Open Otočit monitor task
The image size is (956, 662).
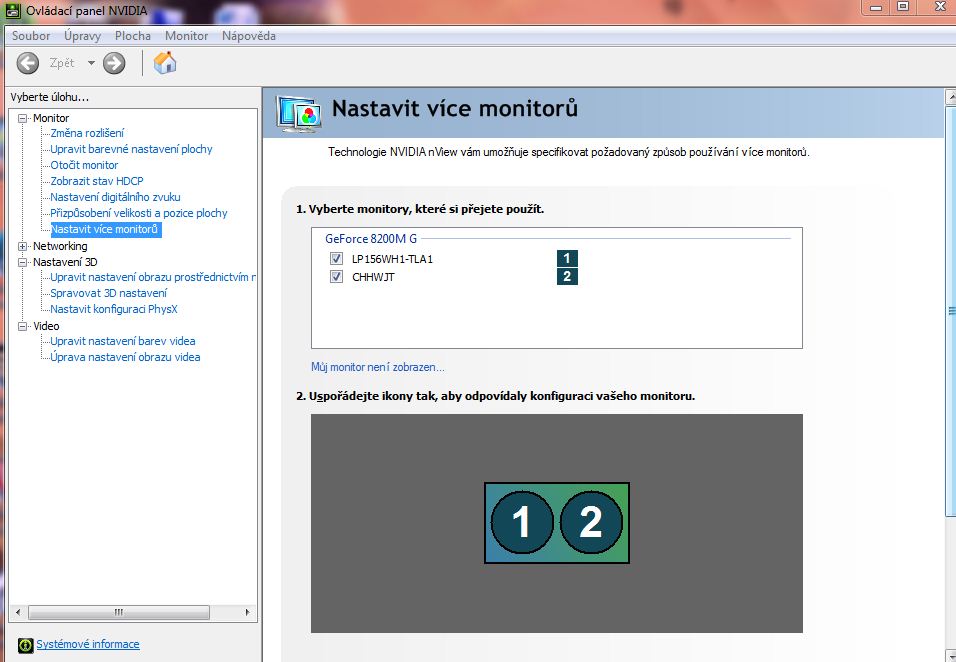click(x=84, y=165)
